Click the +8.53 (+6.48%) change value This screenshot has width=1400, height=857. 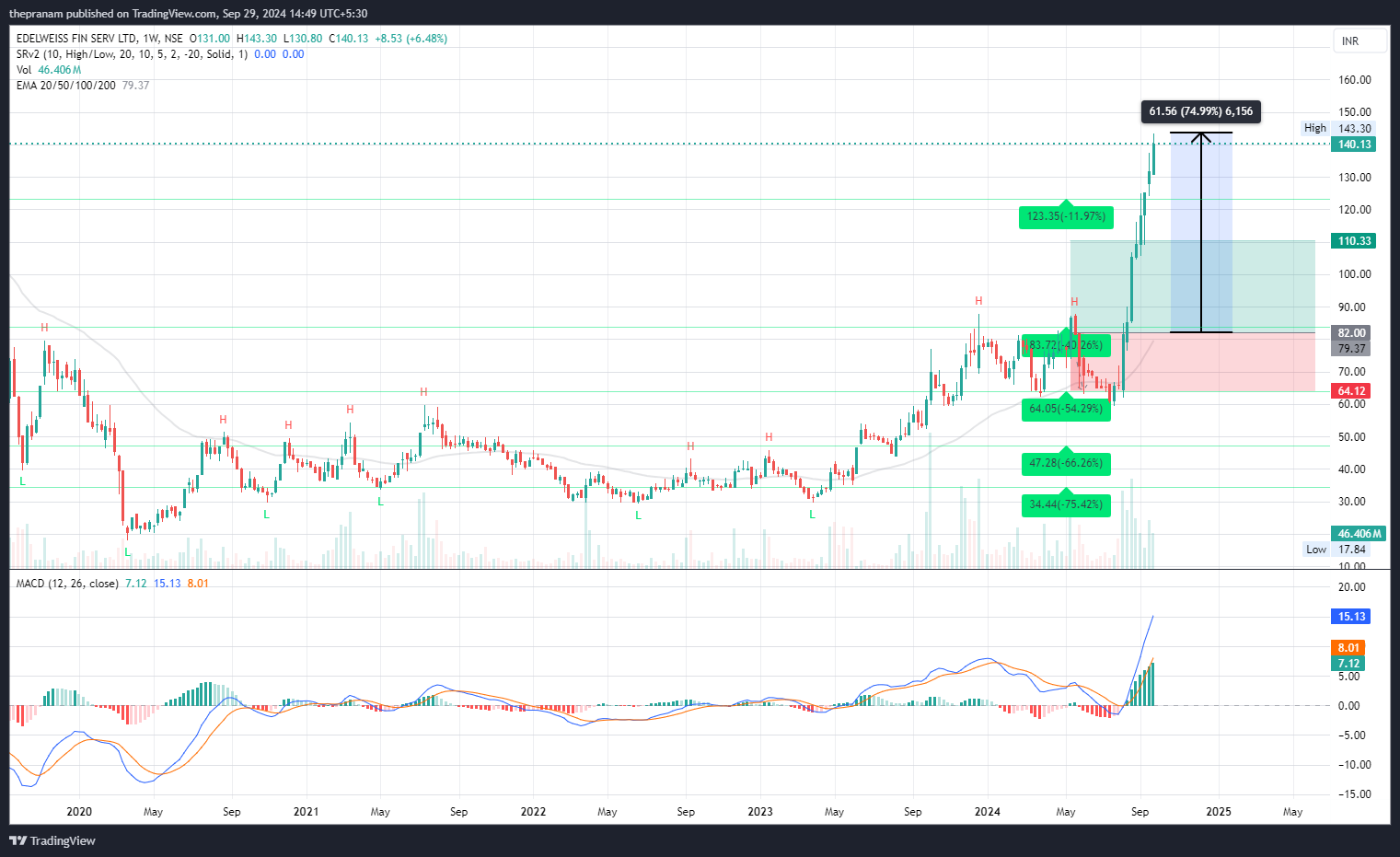point(411,39)
